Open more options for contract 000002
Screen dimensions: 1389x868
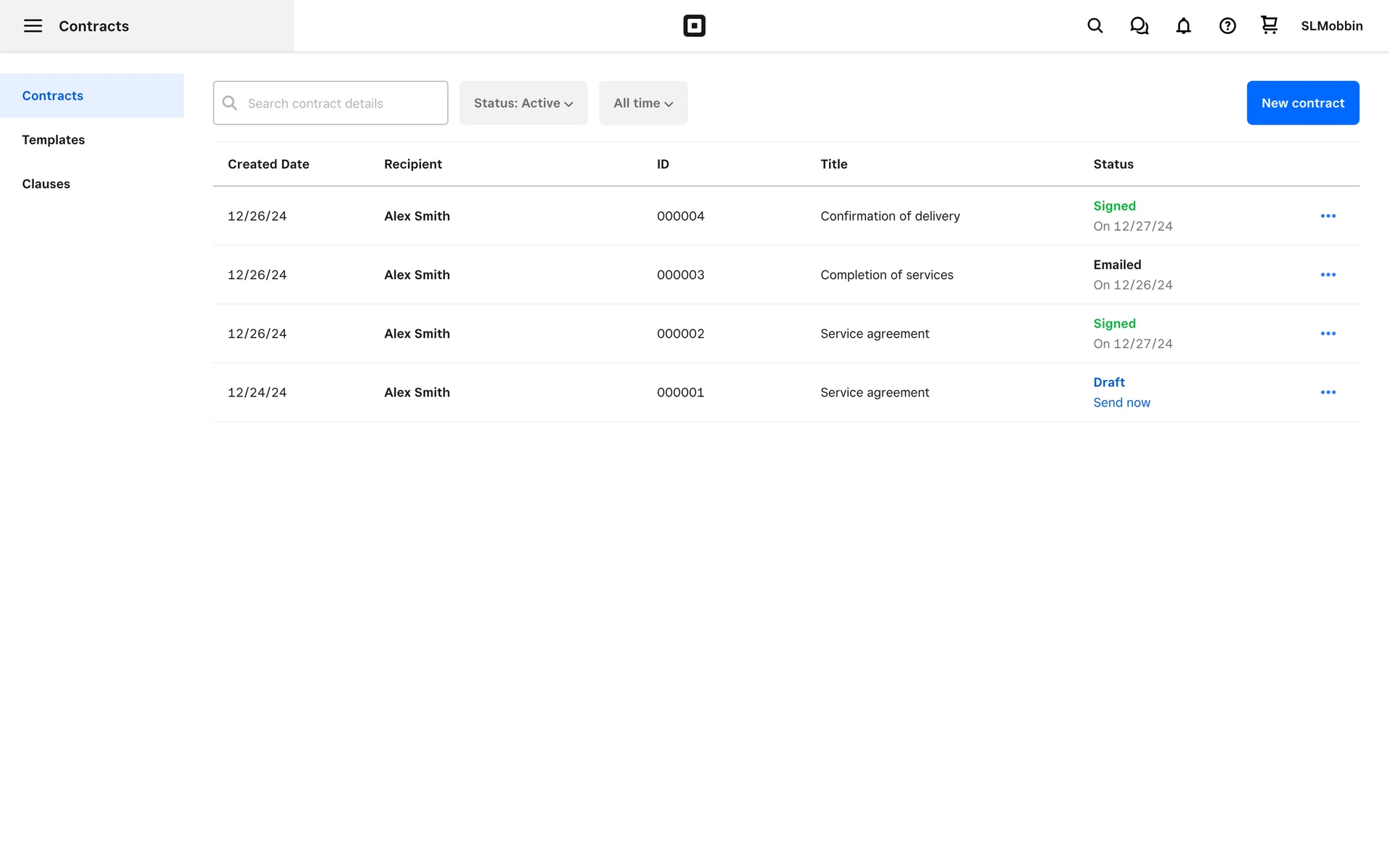(x=1328, y=333)
